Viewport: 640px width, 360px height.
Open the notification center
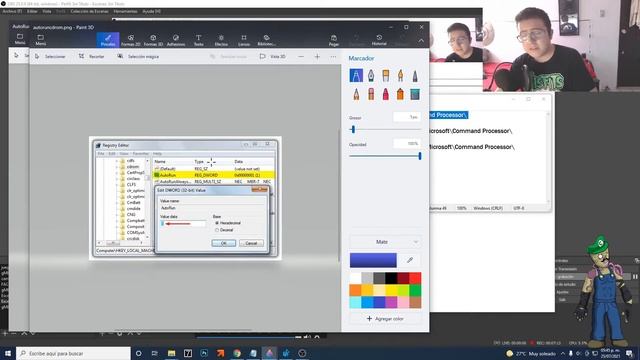coord(630,353)
